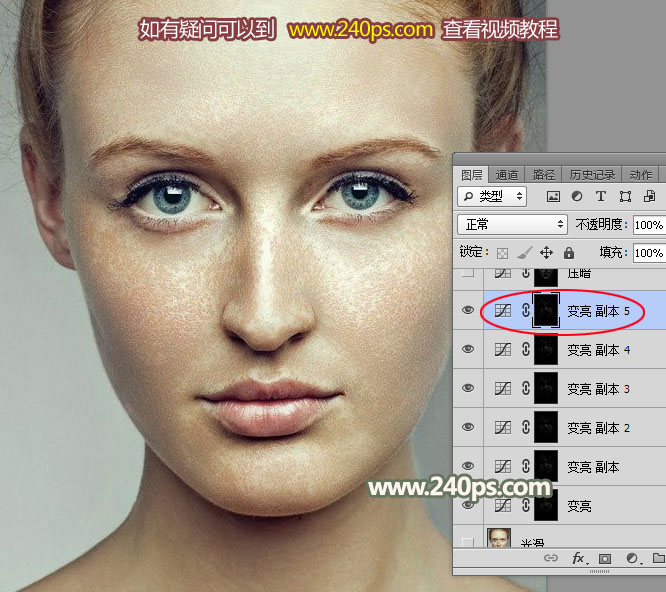Screen dimensions: 666x592
Task: Filter layers by shape type
Action: 625,196
